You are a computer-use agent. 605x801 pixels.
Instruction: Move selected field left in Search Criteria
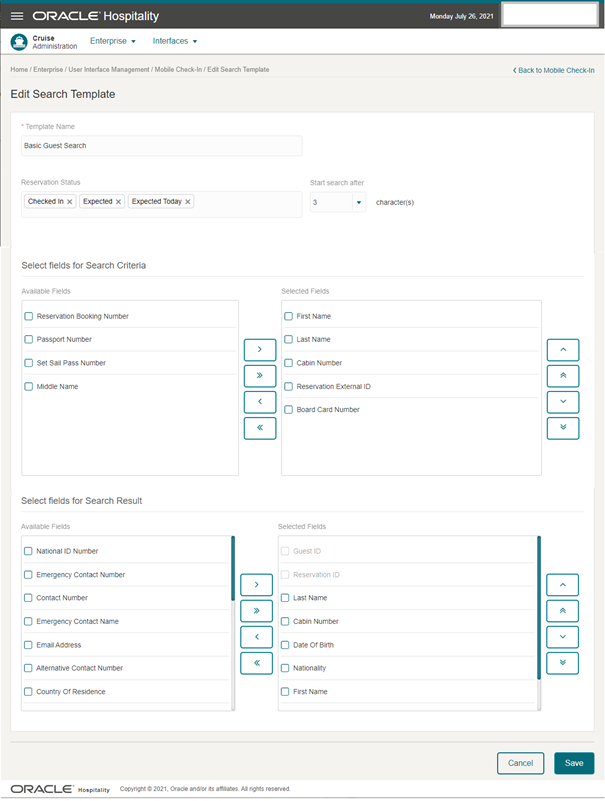pos(260,402)
